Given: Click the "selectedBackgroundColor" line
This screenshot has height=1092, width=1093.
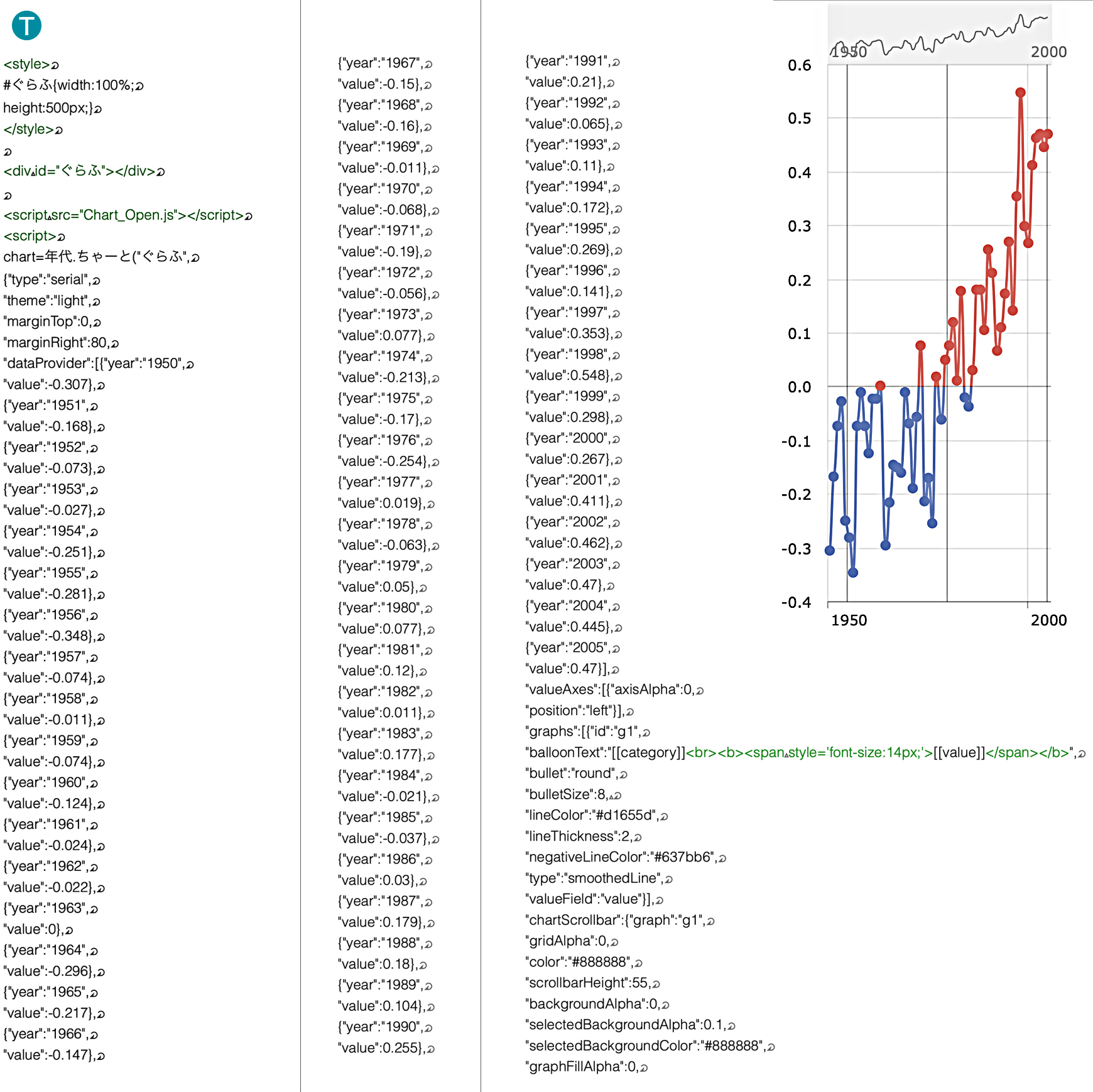Looking at the screenshot, I should 650,1046.
